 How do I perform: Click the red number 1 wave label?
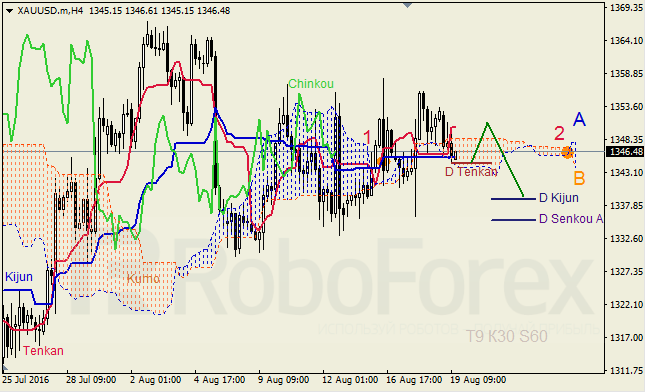click(x=367, y=137)
